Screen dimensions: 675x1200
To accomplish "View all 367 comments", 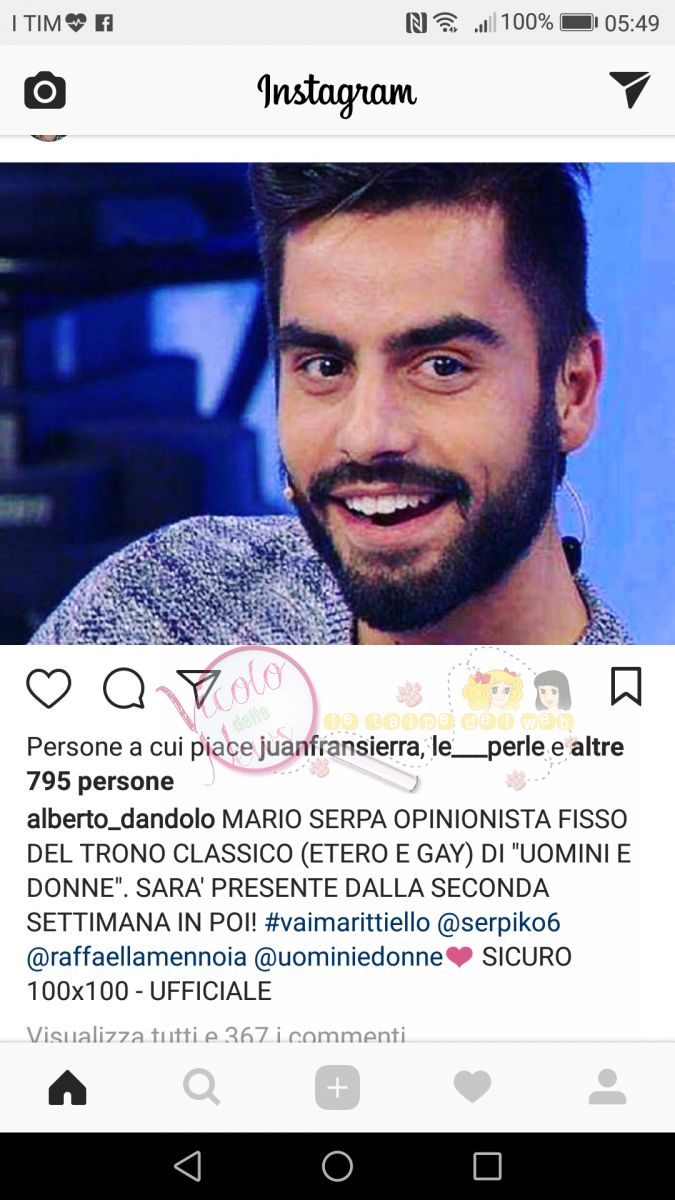I will coord(216,1034).
